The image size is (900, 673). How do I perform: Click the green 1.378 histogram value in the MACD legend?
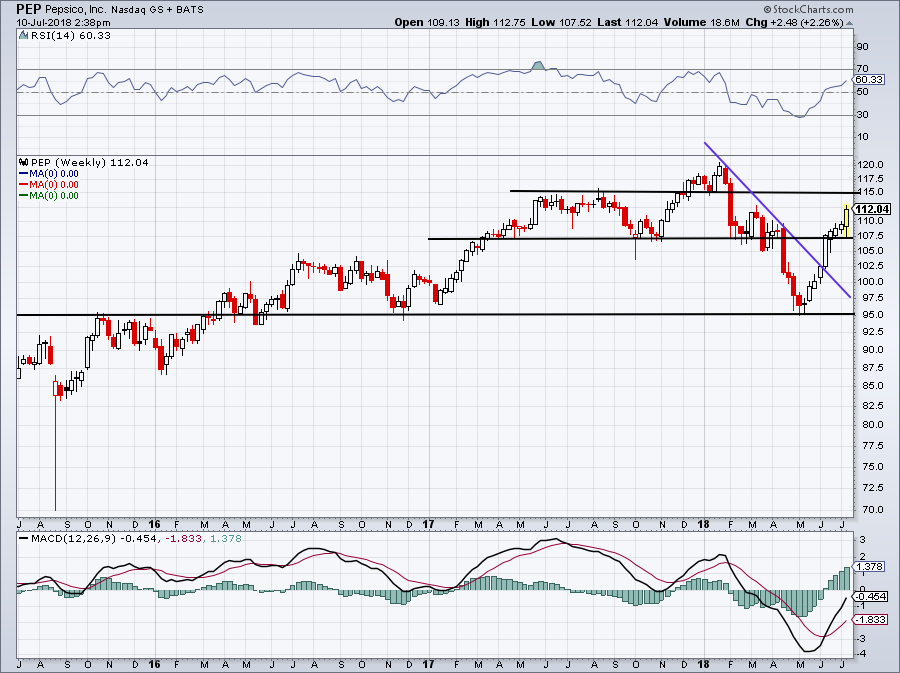point(226,539)
